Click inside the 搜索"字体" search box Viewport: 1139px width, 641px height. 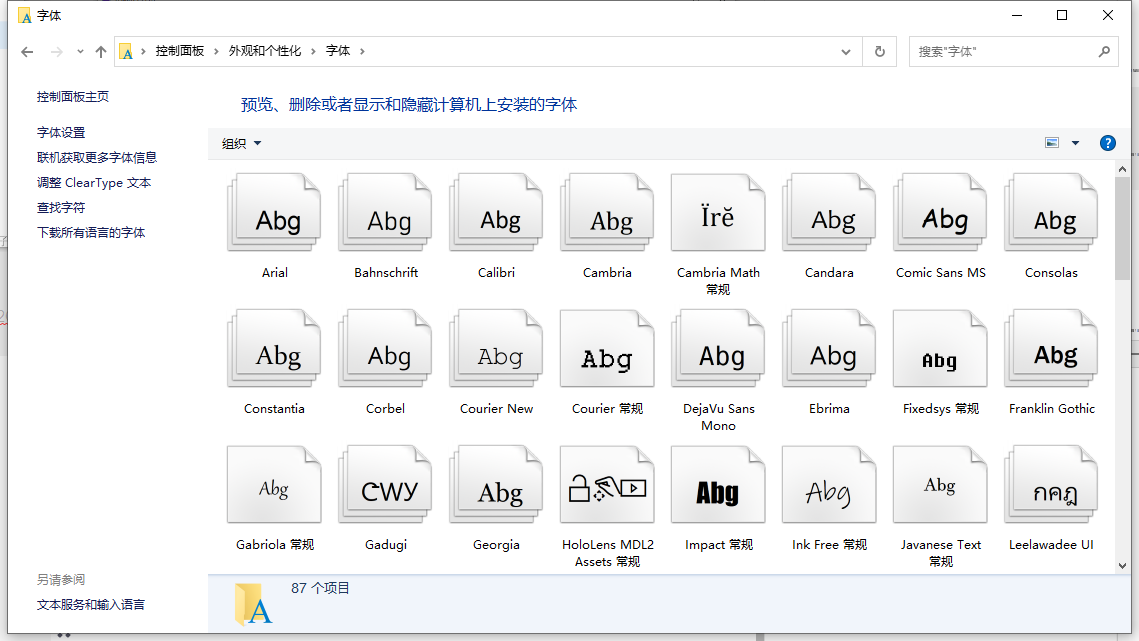(x=1000, y=51)
